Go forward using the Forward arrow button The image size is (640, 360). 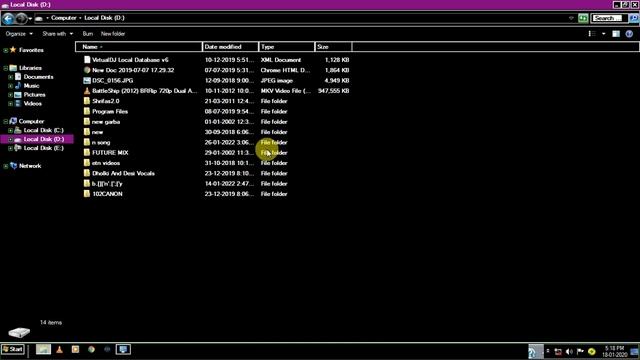[x=21, y=18]
